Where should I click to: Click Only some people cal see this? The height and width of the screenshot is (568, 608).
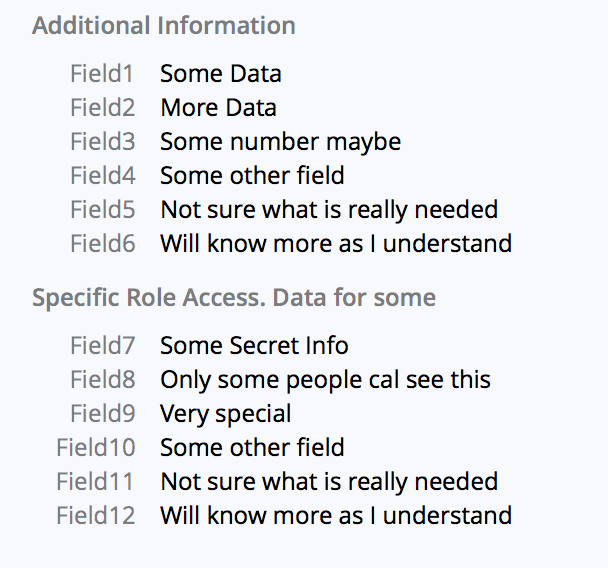point(325,380)
